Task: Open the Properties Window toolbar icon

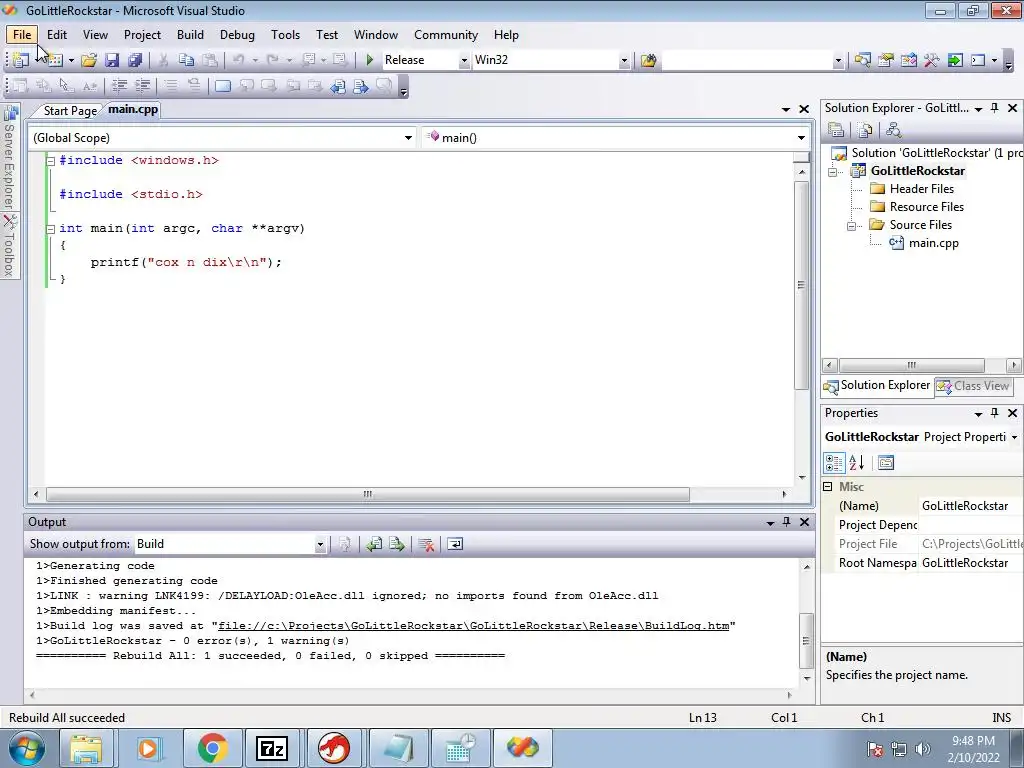Action: point(886,60)
